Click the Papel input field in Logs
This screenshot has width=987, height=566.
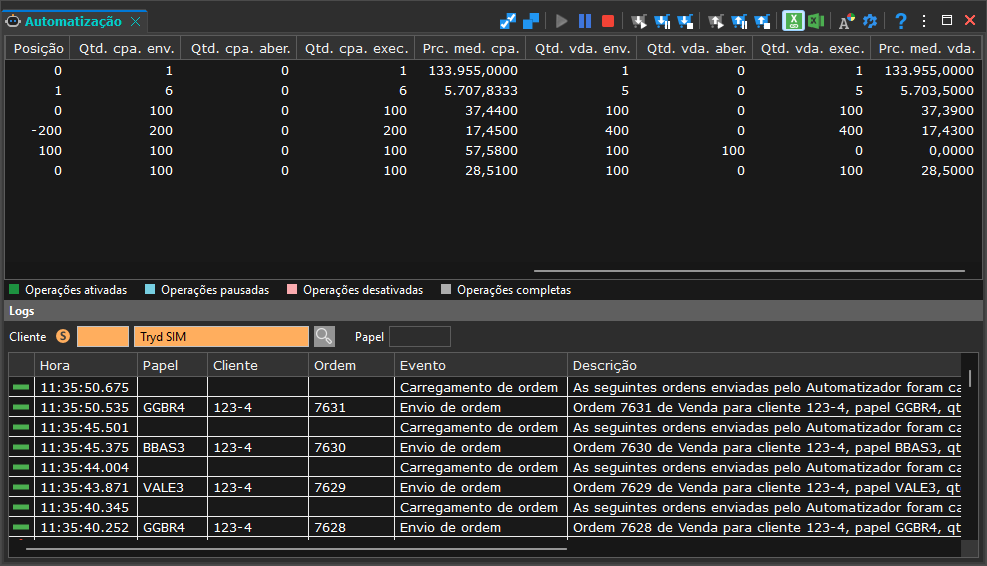(x=420, y=337)
